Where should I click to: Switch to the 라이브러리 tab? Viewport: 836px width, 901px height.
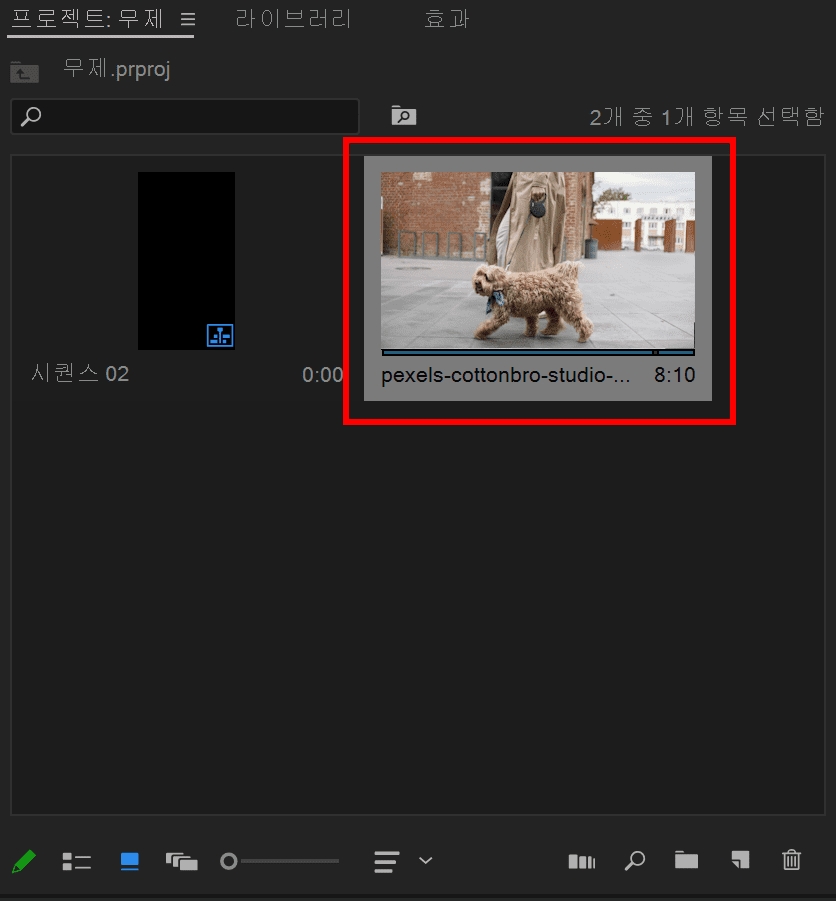tap(294, 19)
